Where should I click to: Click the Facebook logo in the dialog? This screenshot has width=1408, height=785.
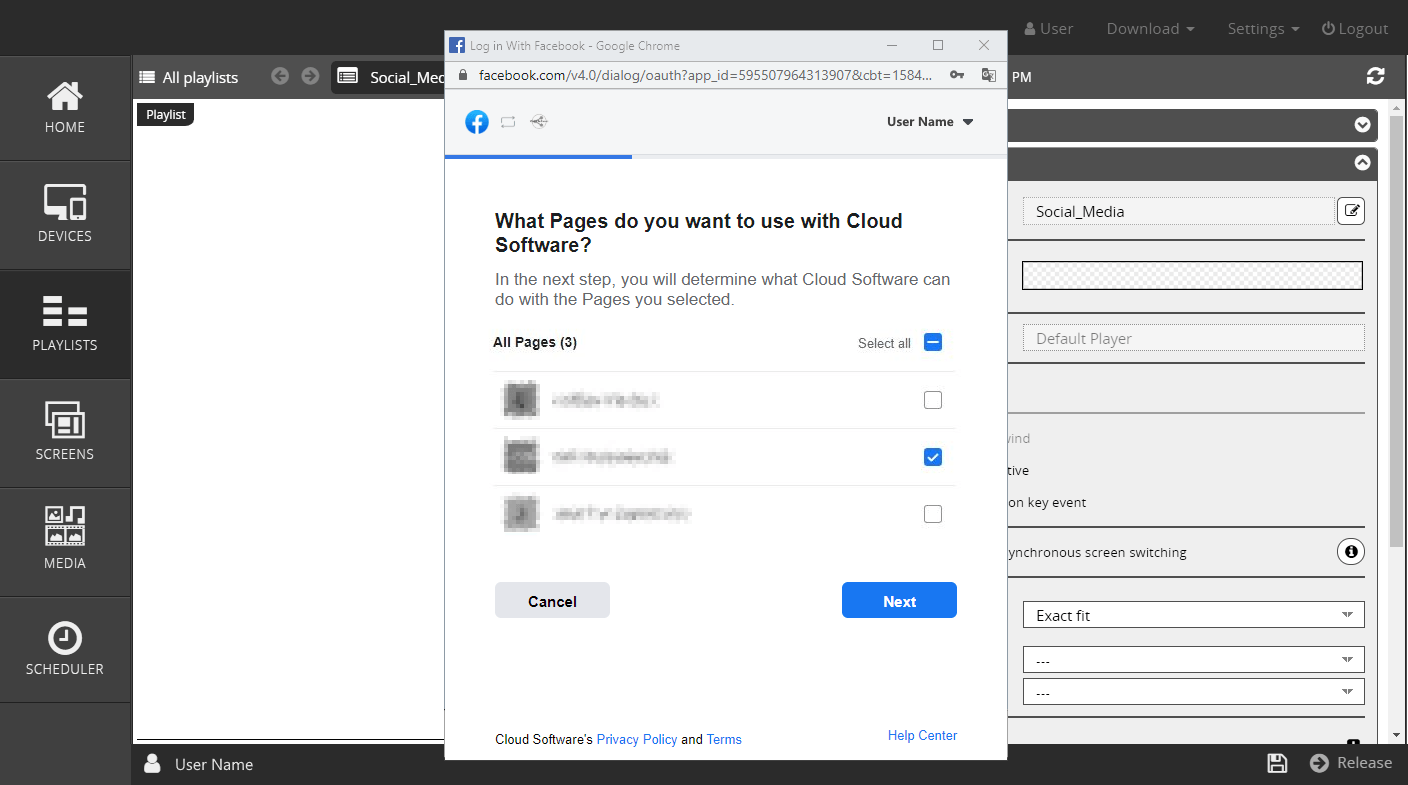click(x=477, y=122)
